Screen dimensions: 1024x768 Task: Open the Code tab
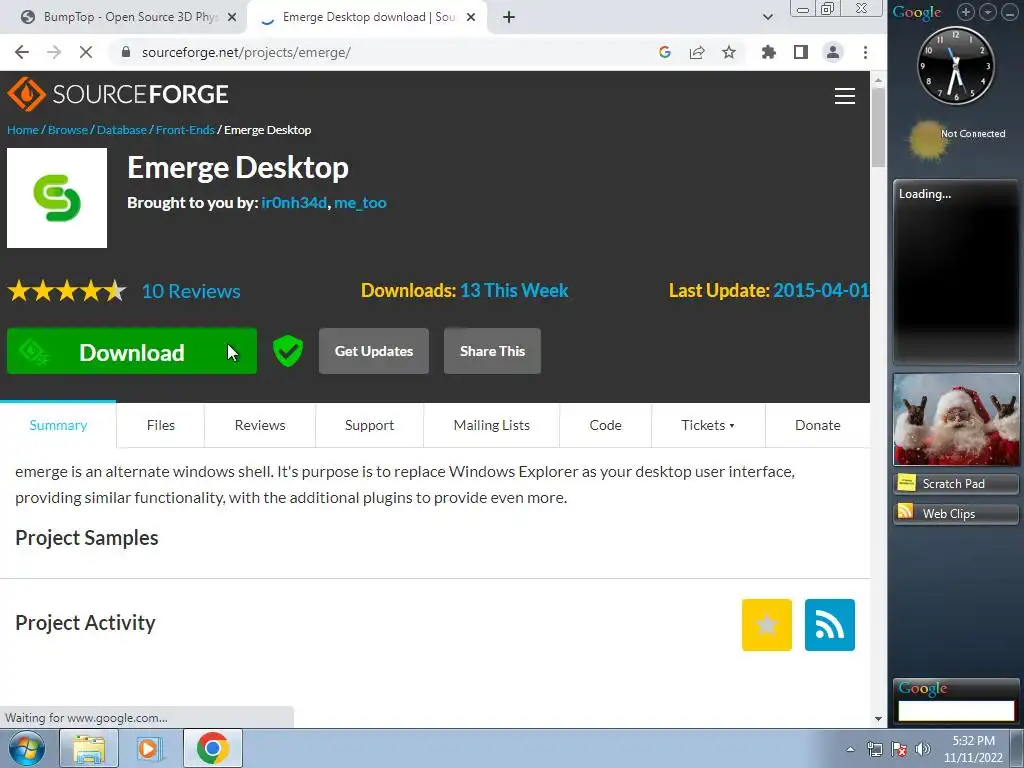coord(605,425)
